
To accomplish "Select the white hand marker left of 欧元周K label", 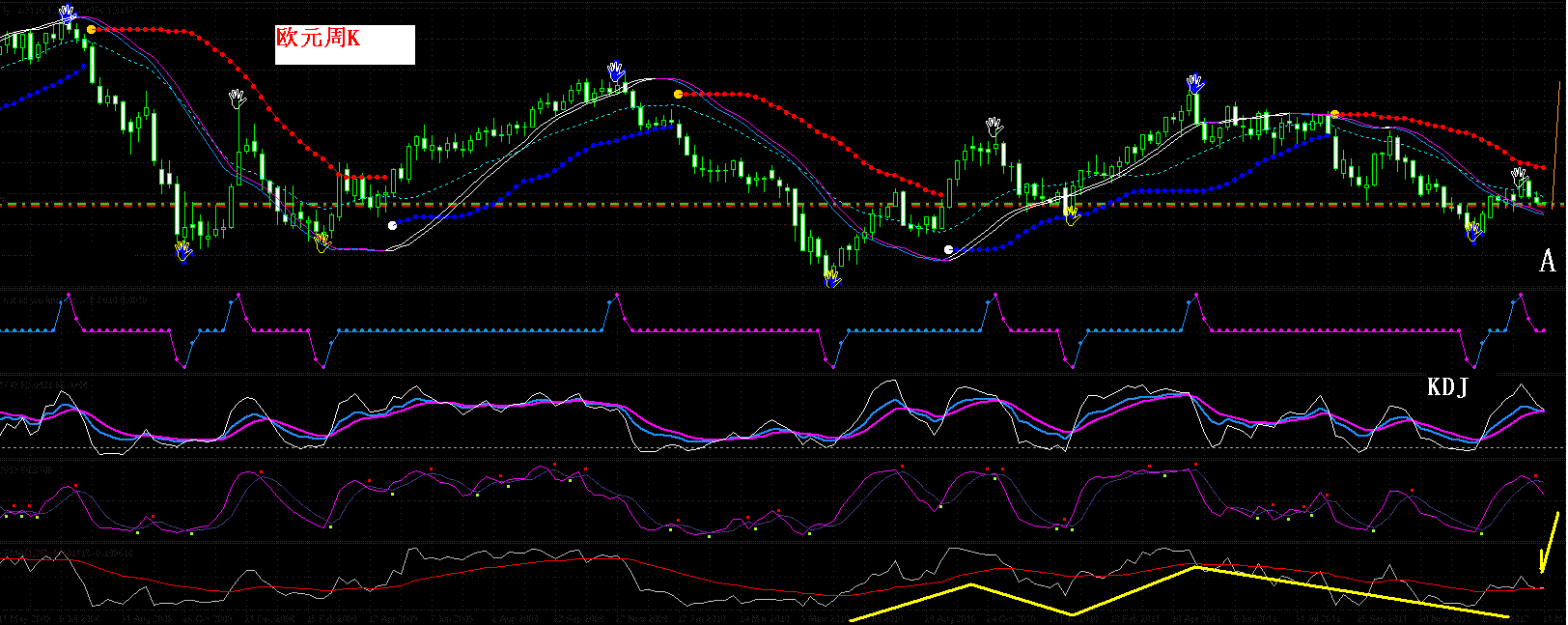I will click(238, 99).
